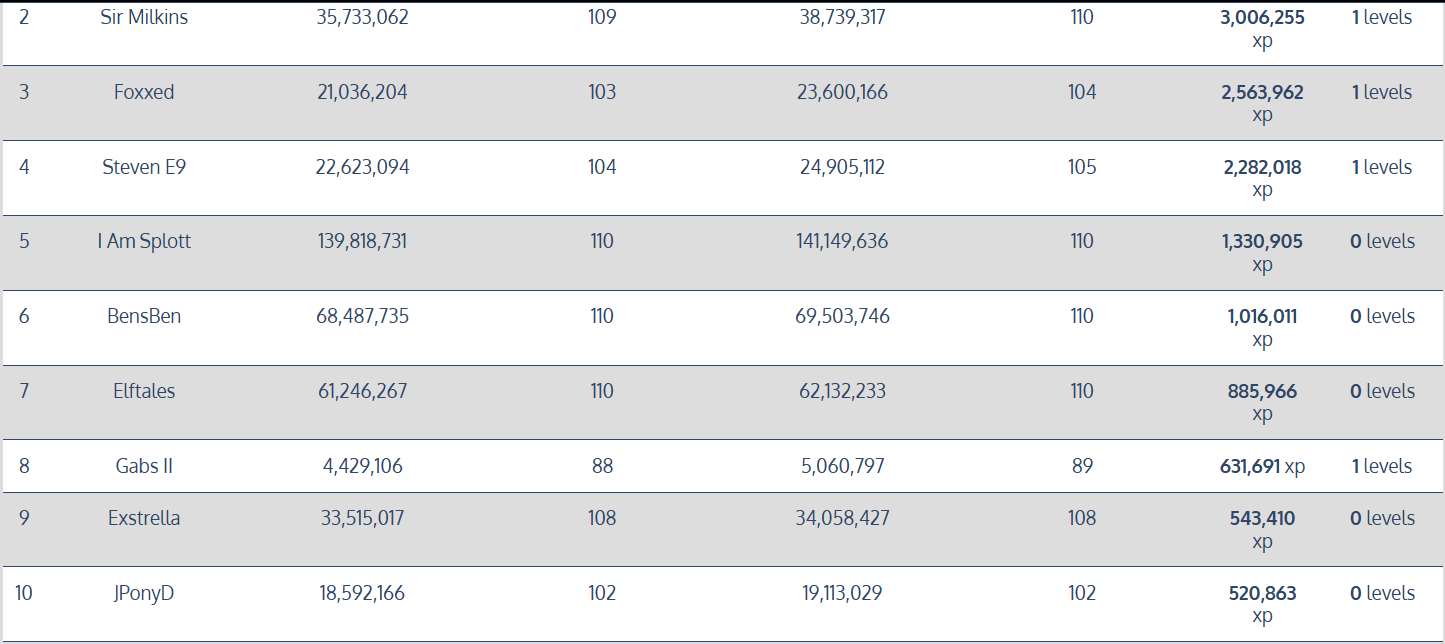Open the Exstrella player entry

pyautogui.click(x=144, y=518)
